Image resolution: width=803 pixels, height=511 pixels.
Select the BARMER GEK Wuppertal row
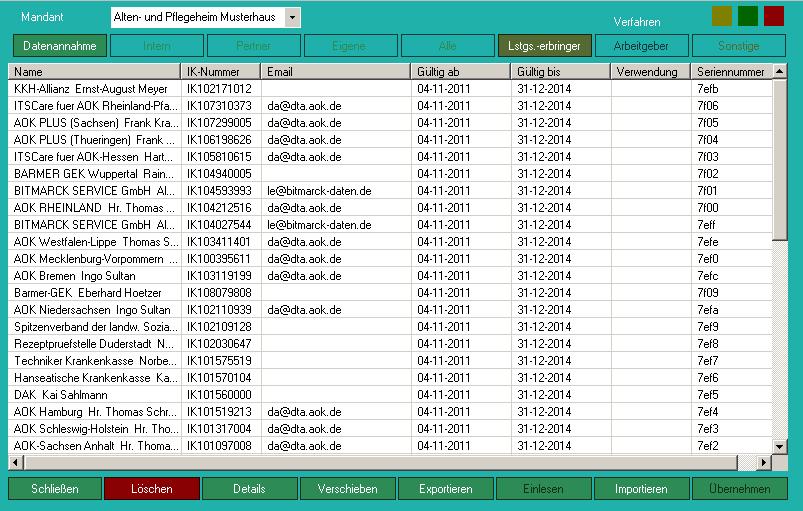click(x=390, y=174)
